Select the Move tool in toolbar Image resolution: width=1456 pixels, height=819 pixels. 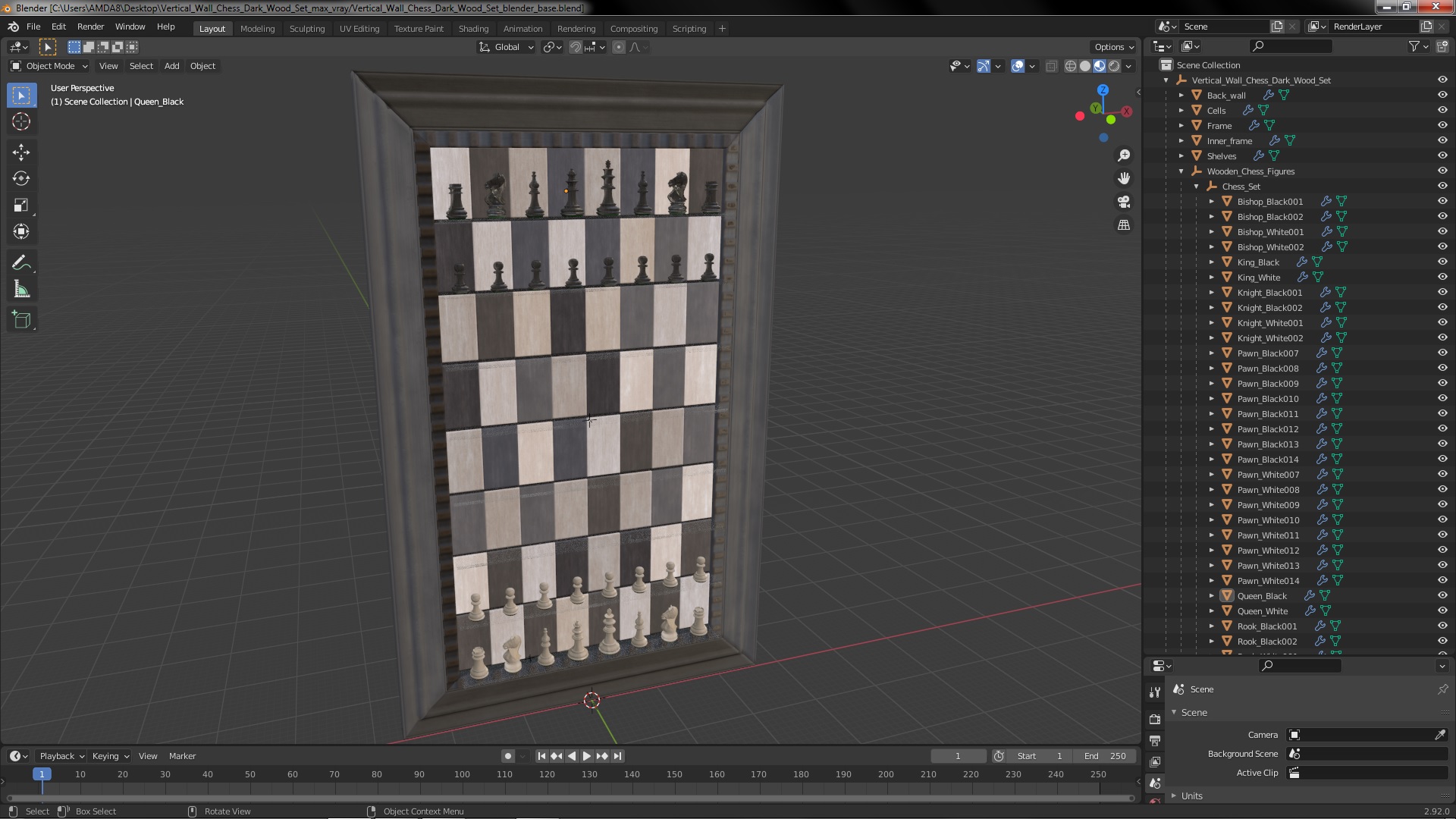point(21,152)
